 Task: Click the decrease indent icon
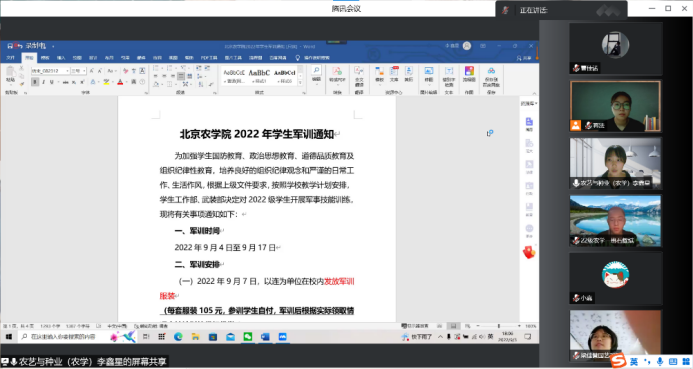198,68
